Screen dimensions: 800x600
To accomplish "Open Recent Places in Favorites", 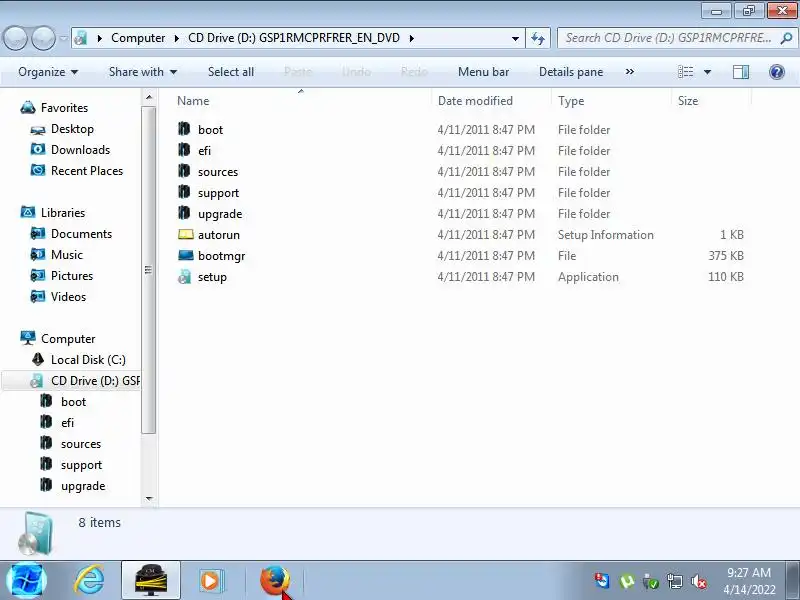I will coord(87,170).
